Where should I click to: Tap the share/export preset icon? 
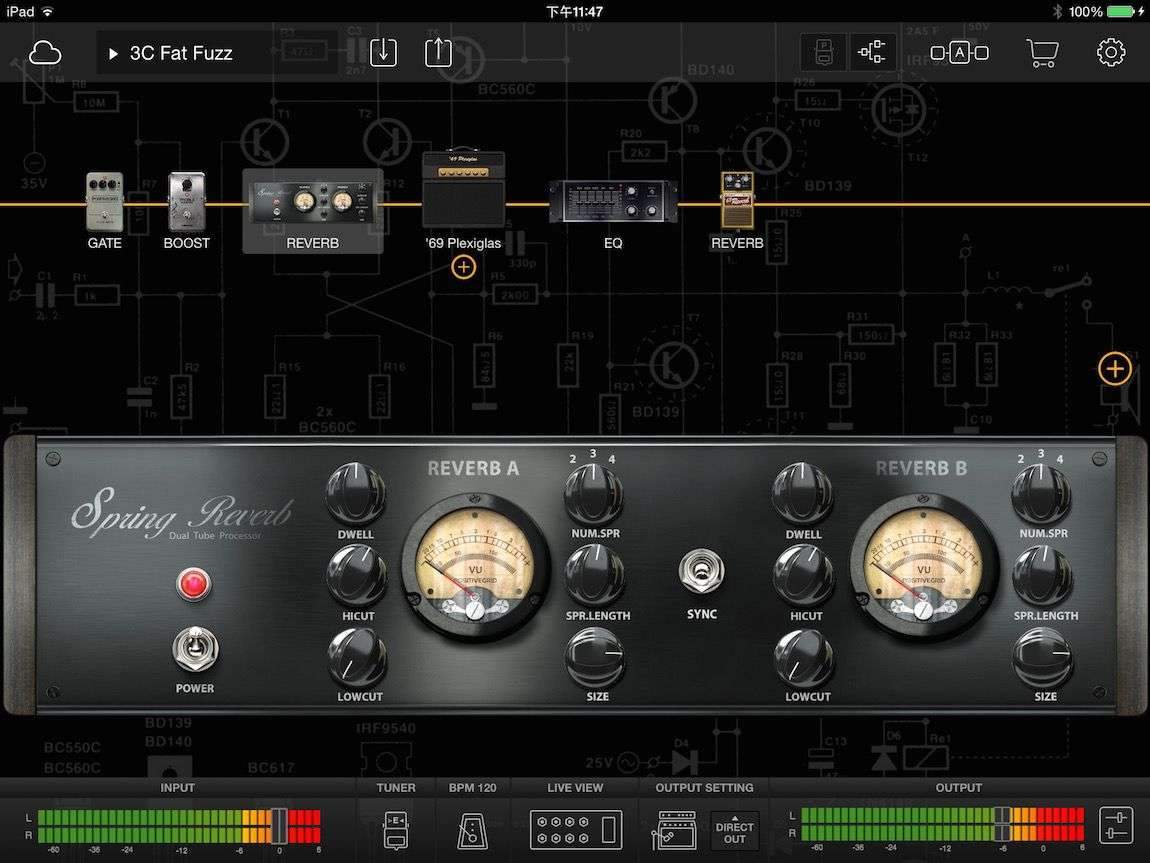[x=438, y=53]
